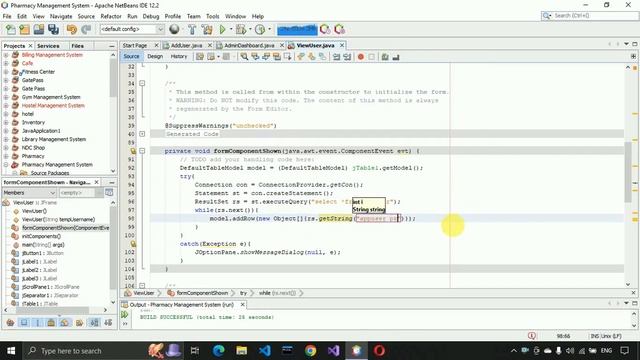Collapse the Pharmacy Management System project

click(x=6, y=164)
